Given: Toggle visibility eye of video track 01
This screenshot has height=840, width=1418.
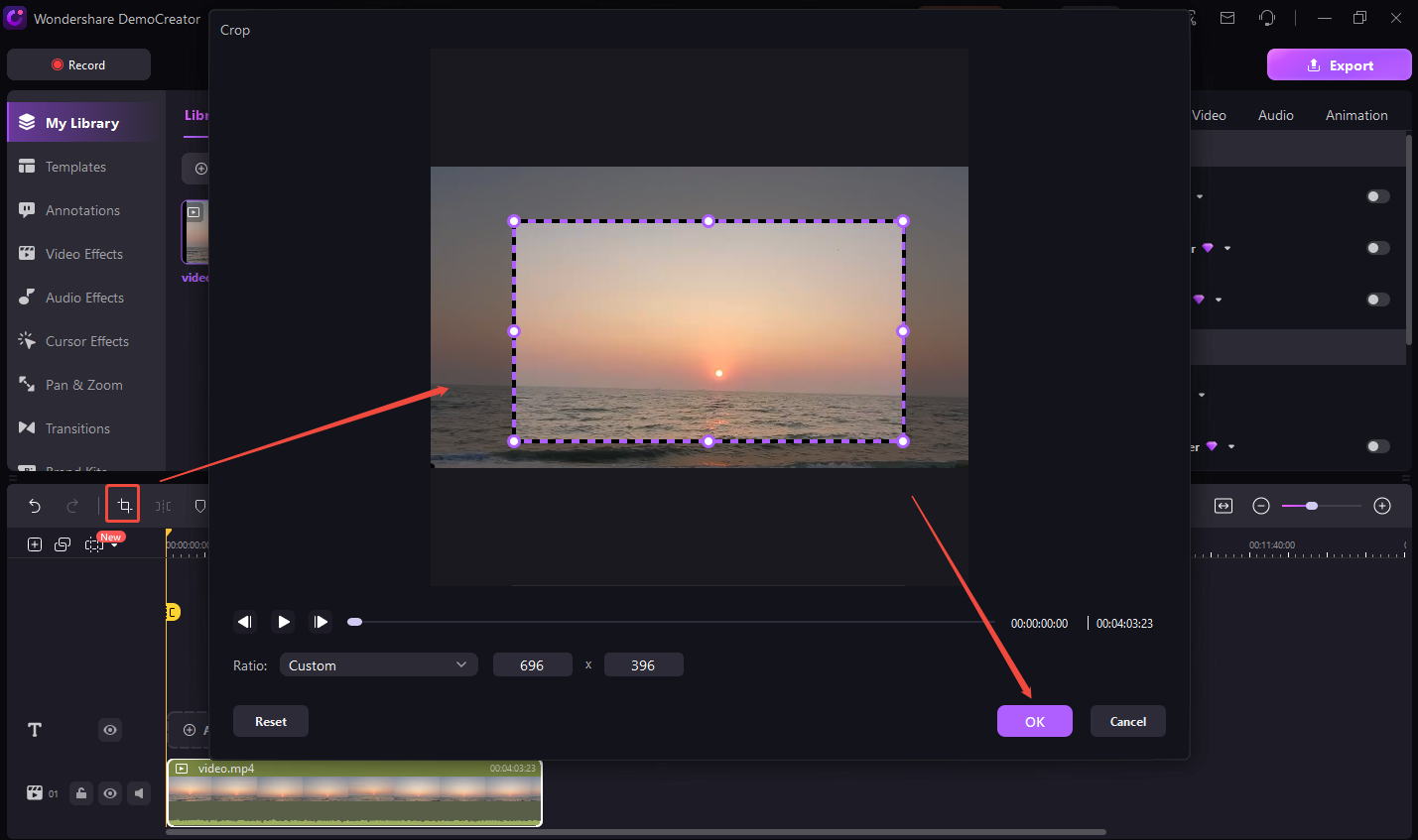Looking at the screenshot, I should click(x=110, y=792).
